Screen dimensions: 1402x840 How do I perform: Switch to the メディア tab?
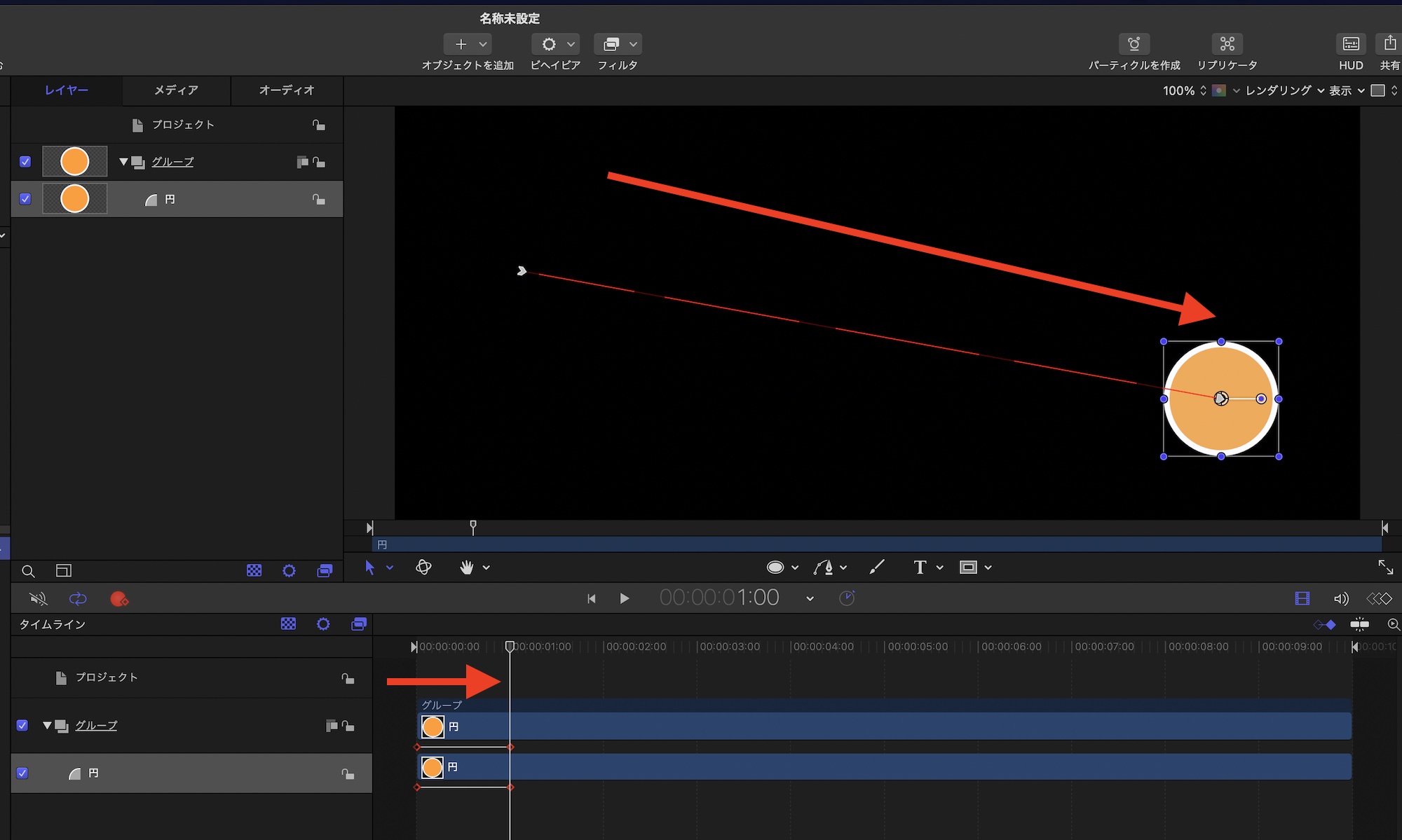coord(176,90)
